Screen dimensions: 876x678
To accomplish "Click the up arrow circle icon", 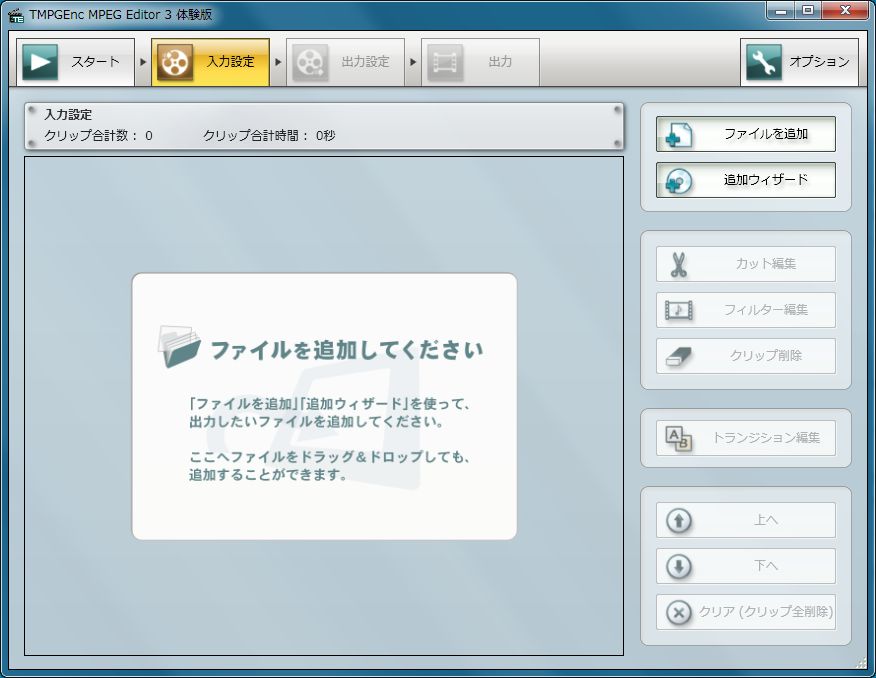I will 679,521.
